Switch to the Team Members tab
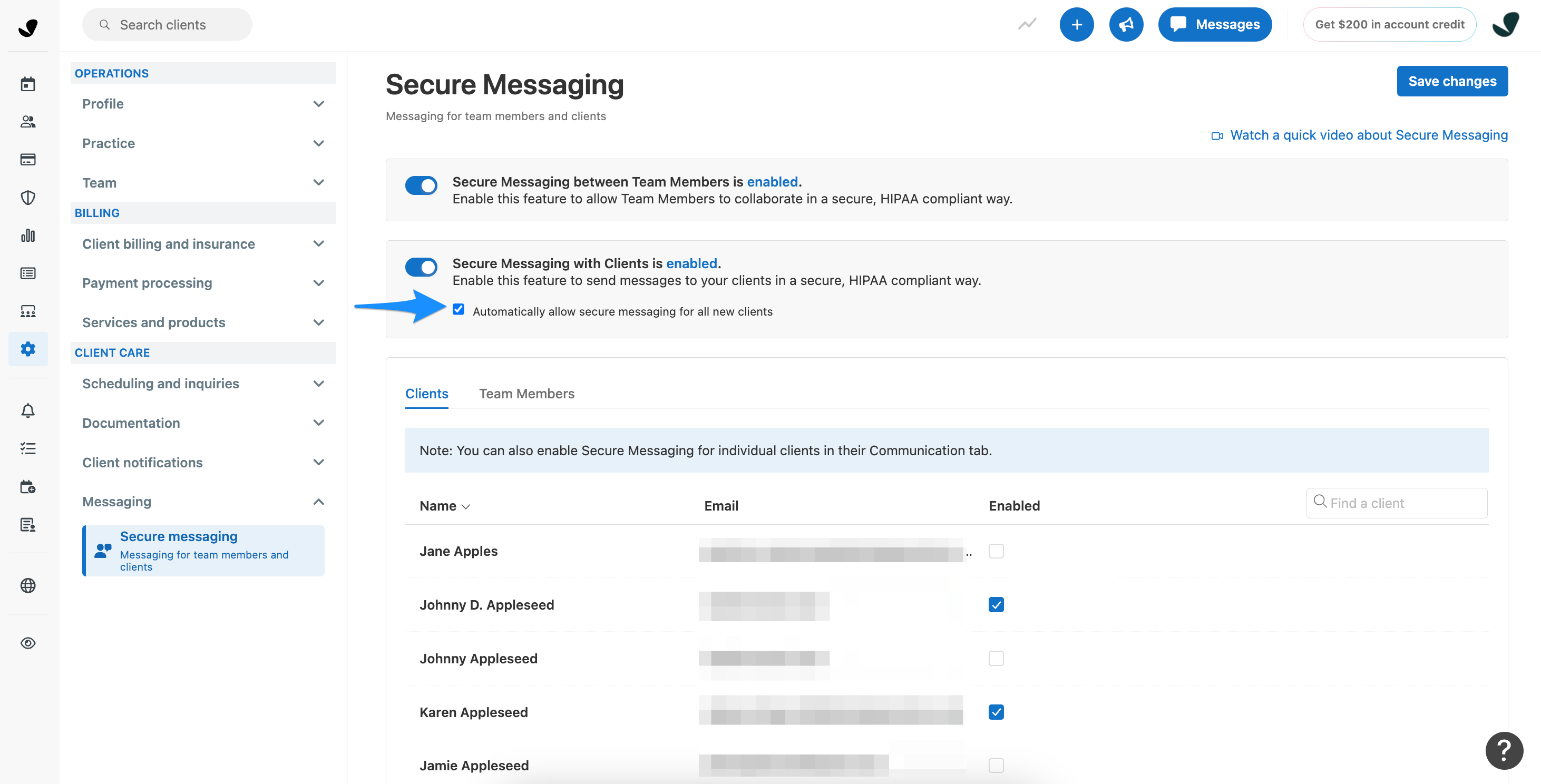1541x784 pixels. click(526, 394)
